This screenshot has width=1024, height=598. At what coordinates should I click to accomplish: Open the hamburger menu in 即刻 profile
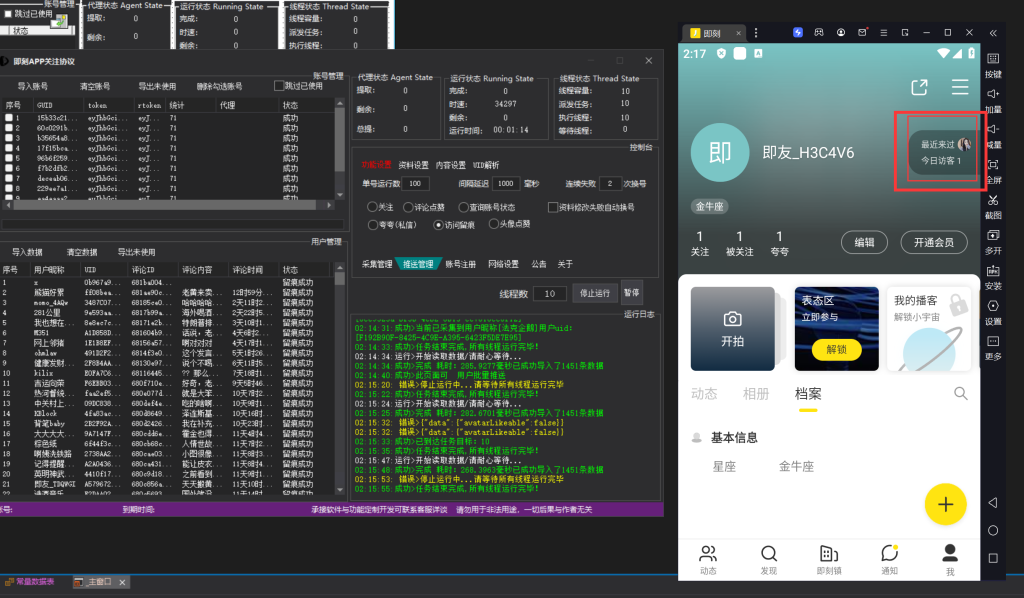tap(960, 87)
